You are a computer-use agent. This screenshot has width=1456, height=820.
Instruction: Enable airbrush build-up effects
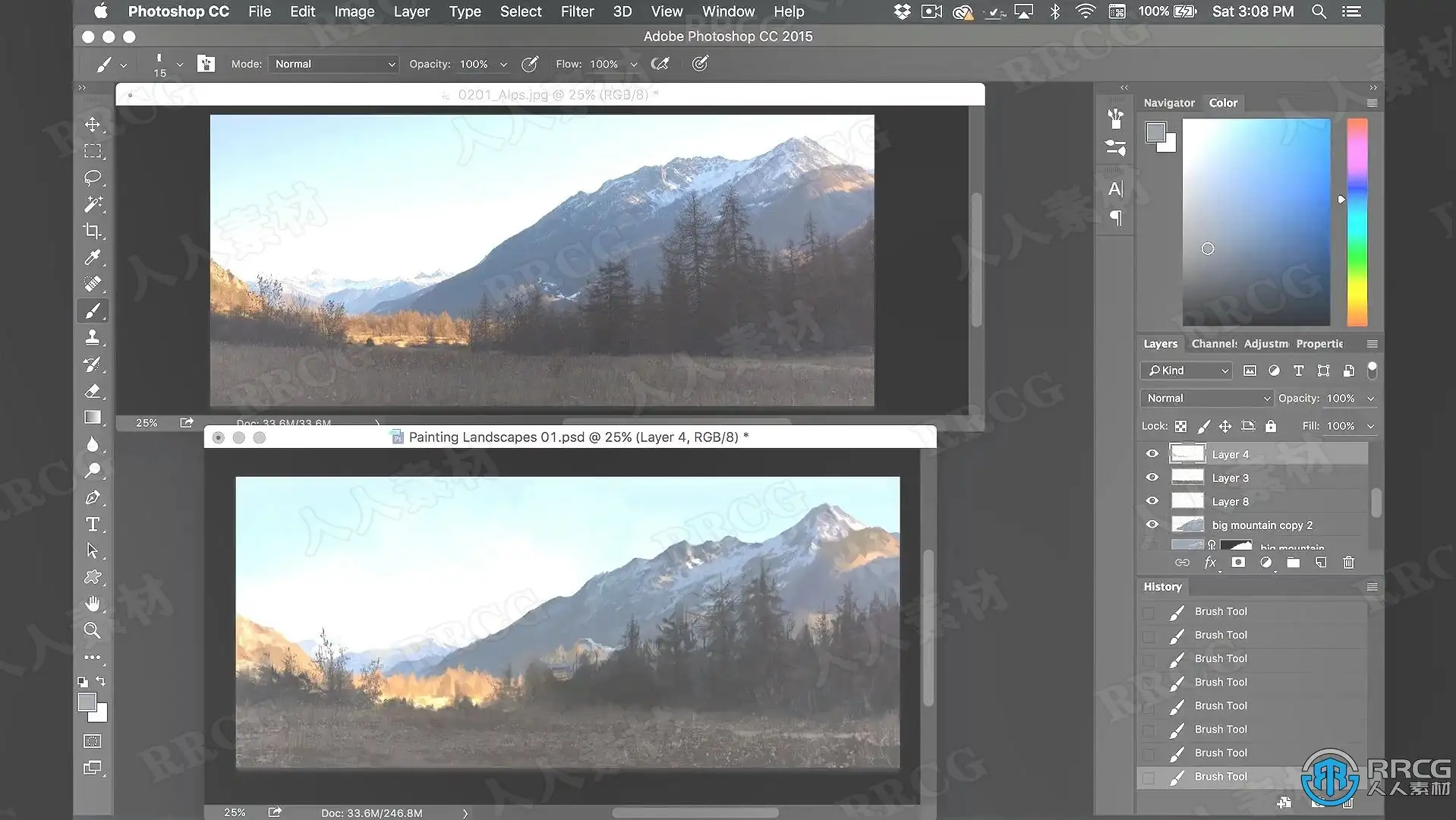click(660, 64)
